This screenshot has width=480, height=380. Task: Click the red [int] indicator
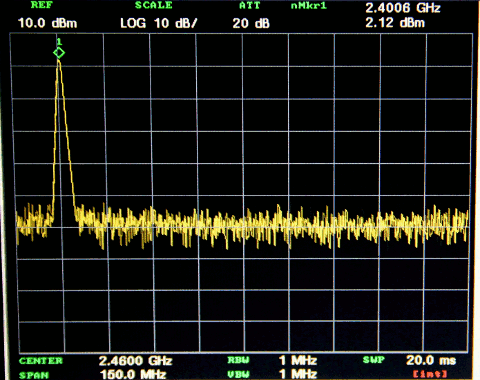(x=430, y=374)
